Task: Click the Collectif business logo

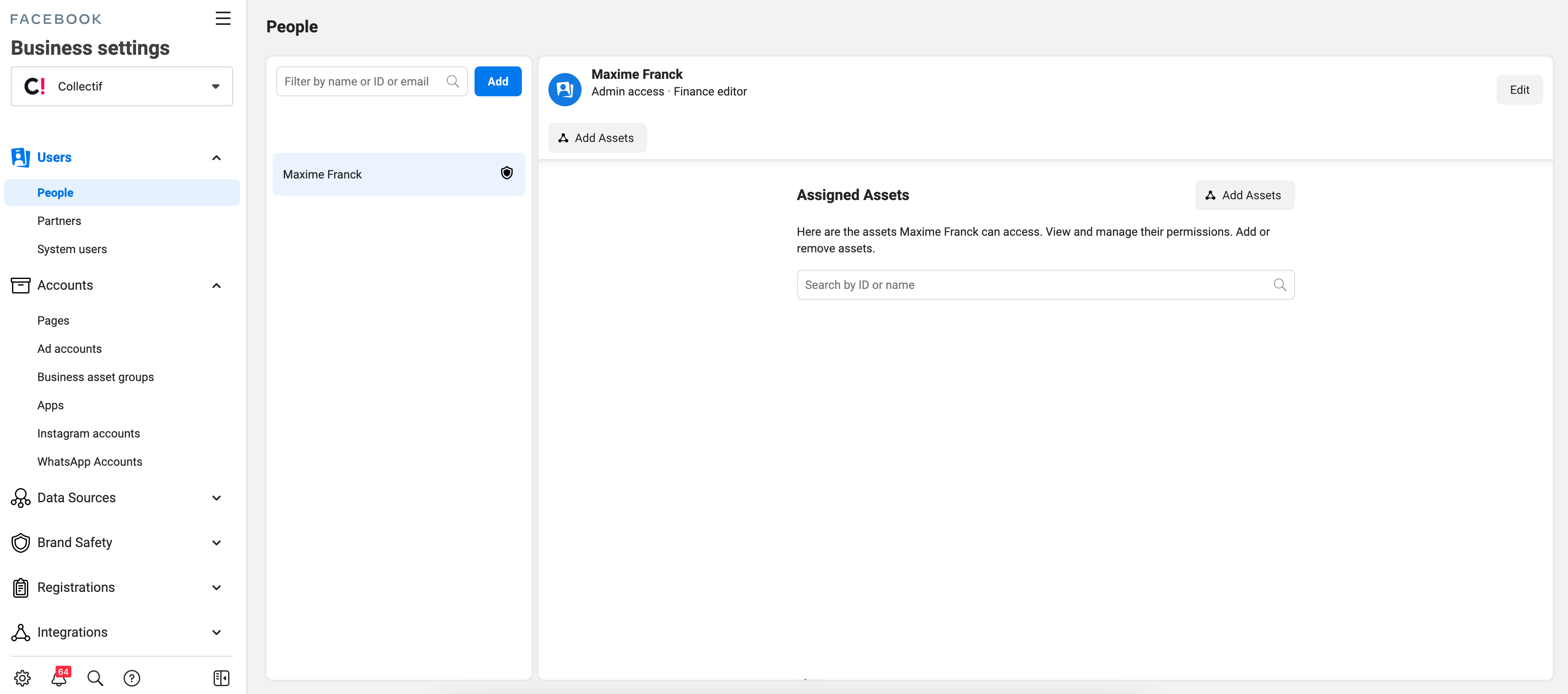Action: click(35, 86)
